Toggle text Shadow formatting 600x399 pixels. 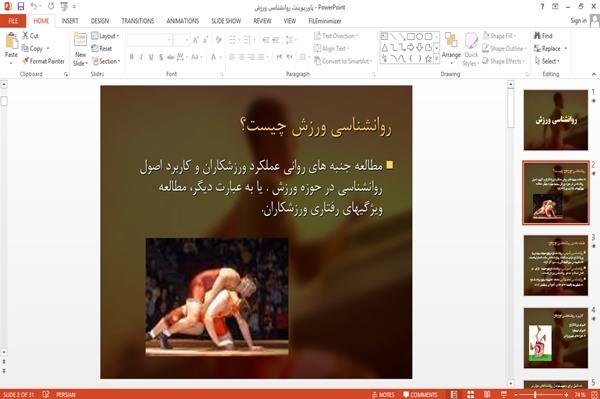(161, 57)
